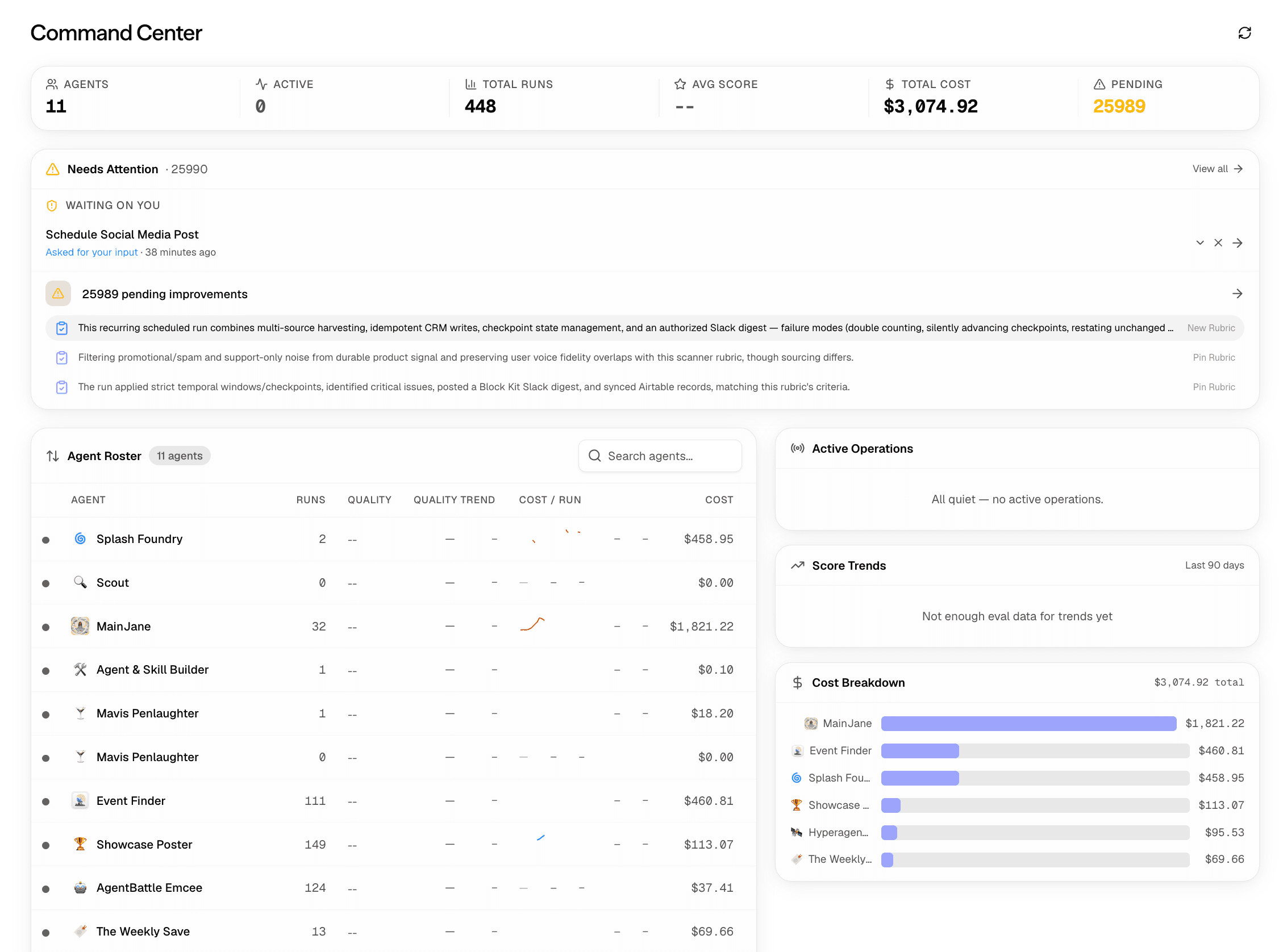Sort roster by the AGENT column header

point(88,500)
